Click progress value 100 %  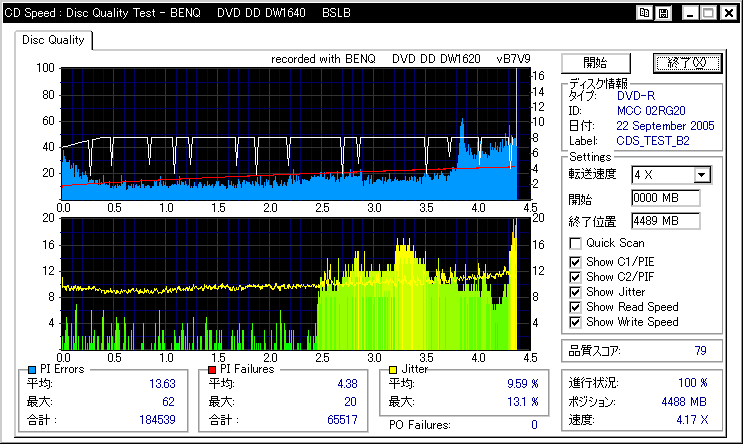(x=693, y=383)
